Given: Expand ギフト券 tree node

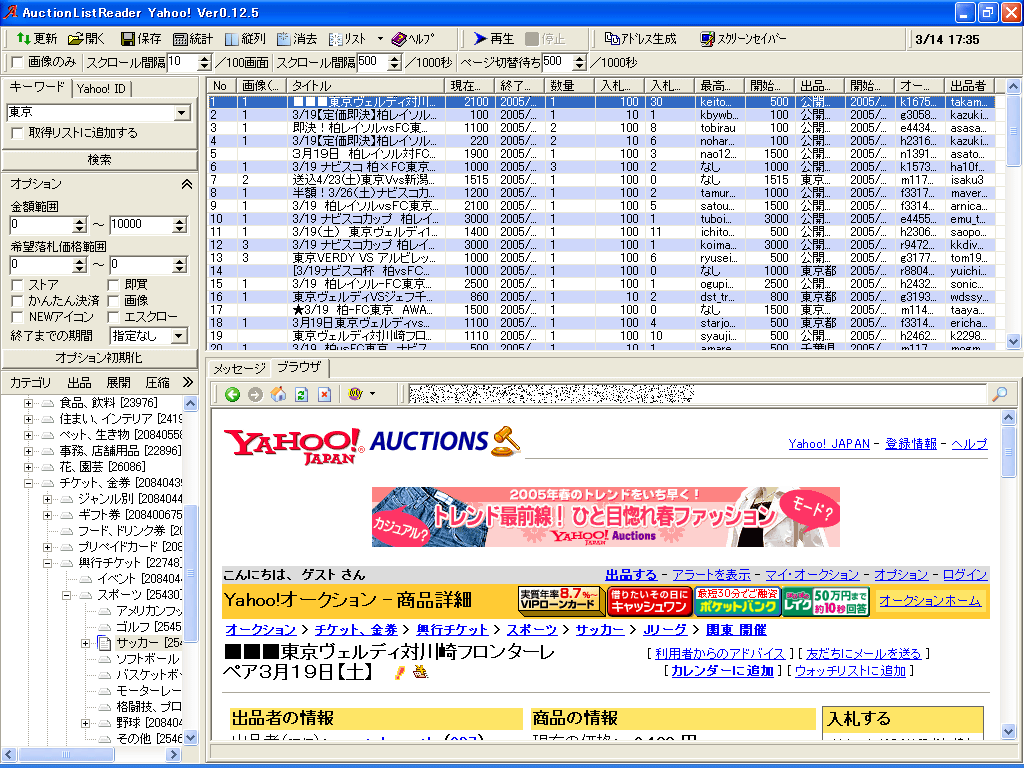Looking at the screenshot, I should coord(47,515).
